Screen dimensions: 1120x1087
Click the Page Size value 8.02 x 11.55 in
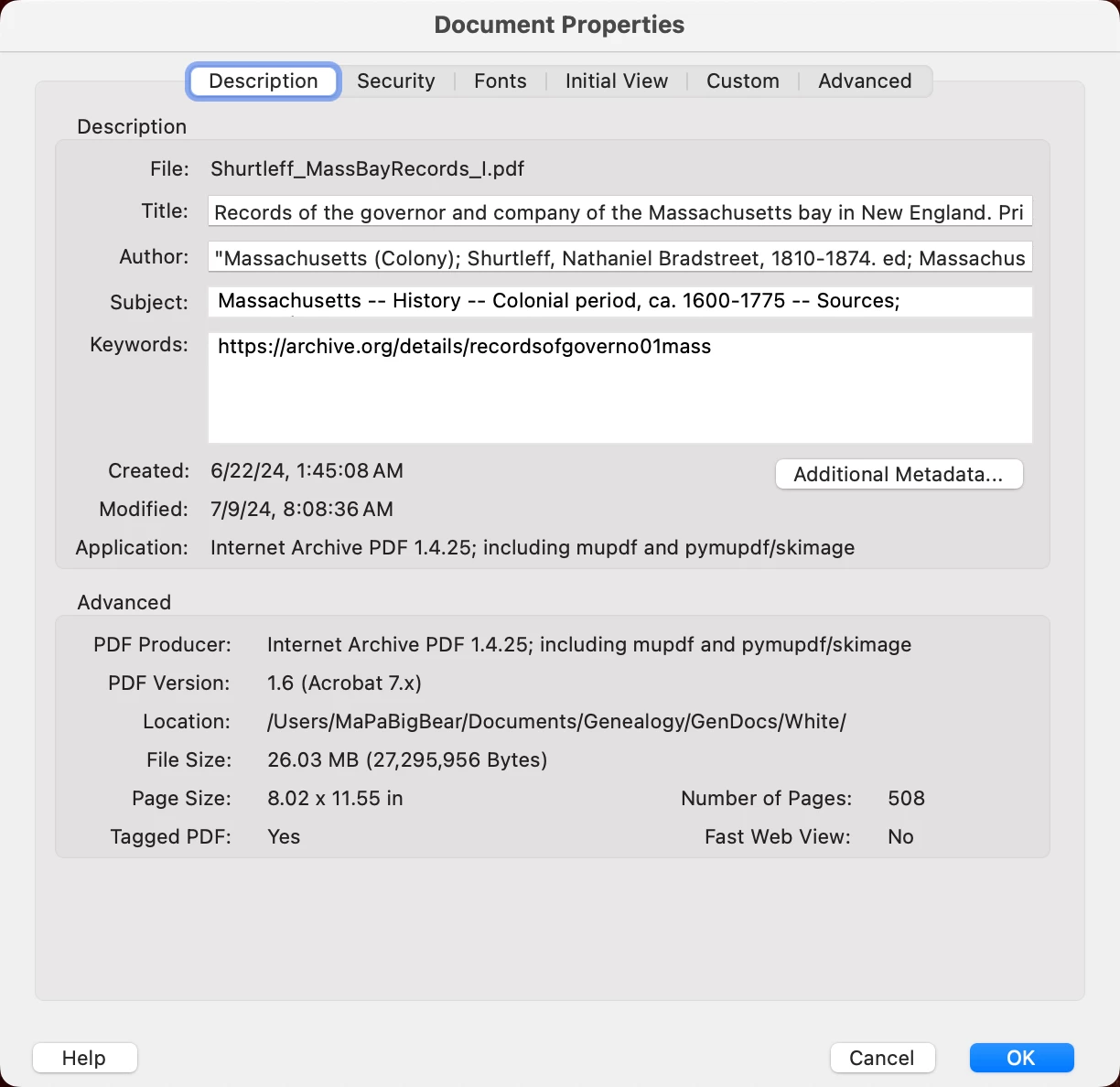(x=335, y=798)
